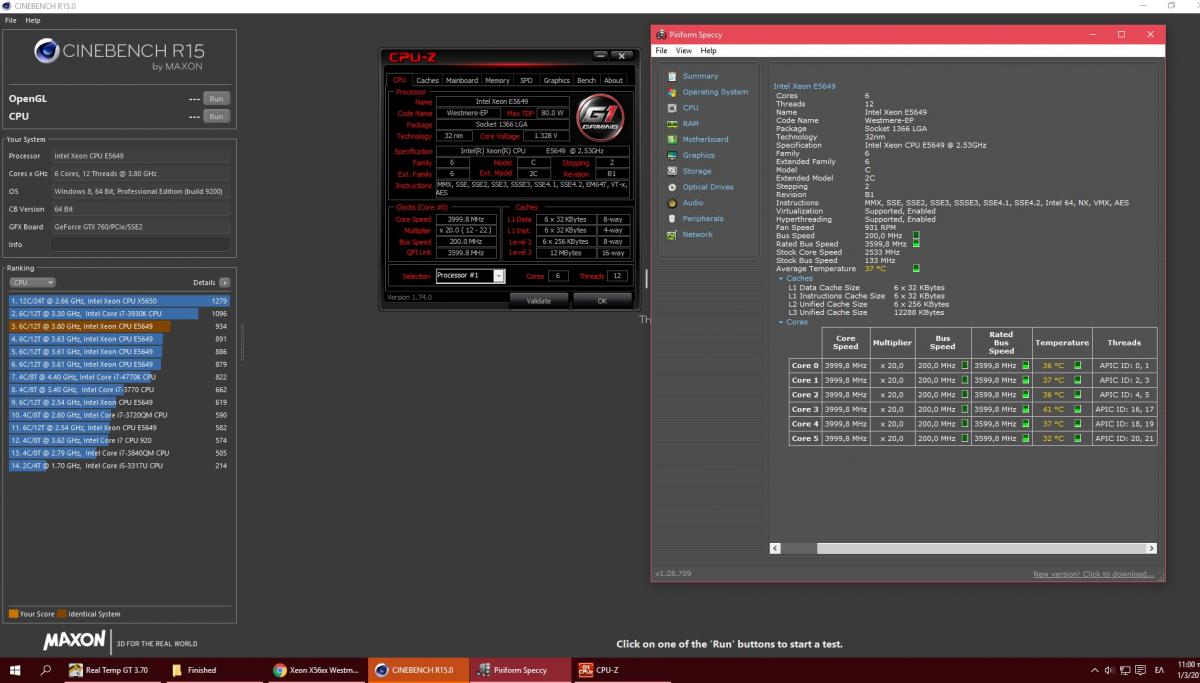This screenshot has width=1200, height=683.
Task: Switch to the Graphics tab in CPU-Z
Action: 557,80
